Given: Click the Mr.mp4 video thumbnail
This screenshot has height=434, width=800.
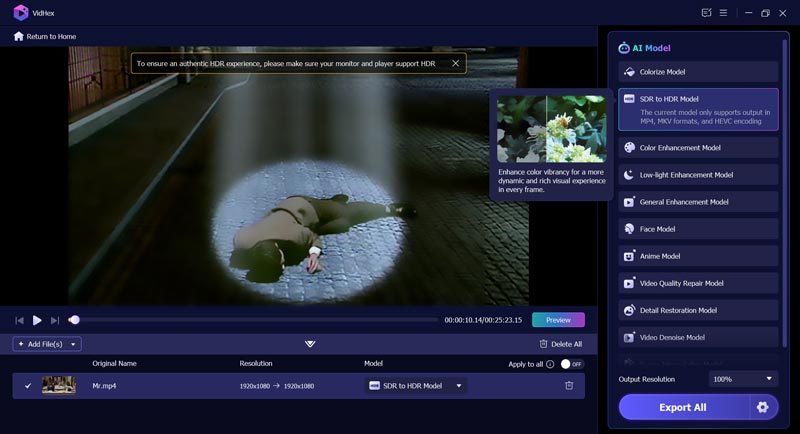Looking at the screenshot, I should coord(59,386).
